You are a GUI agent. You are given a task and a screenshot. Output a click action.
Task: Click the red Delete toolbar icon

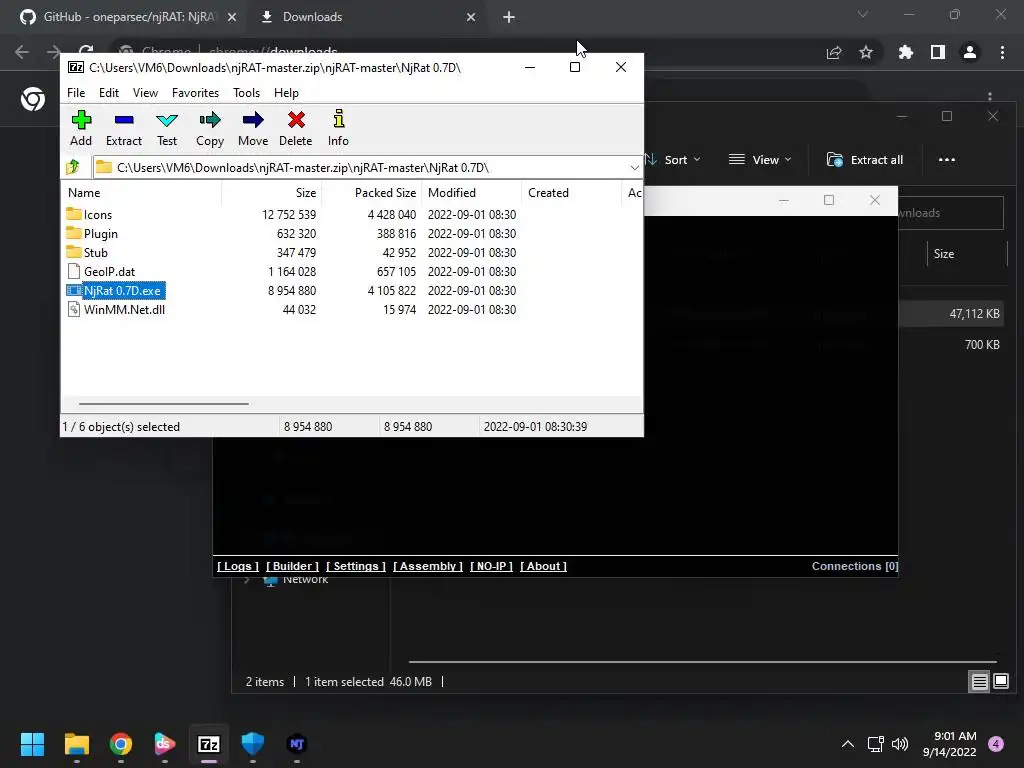(x=296, y=128)
